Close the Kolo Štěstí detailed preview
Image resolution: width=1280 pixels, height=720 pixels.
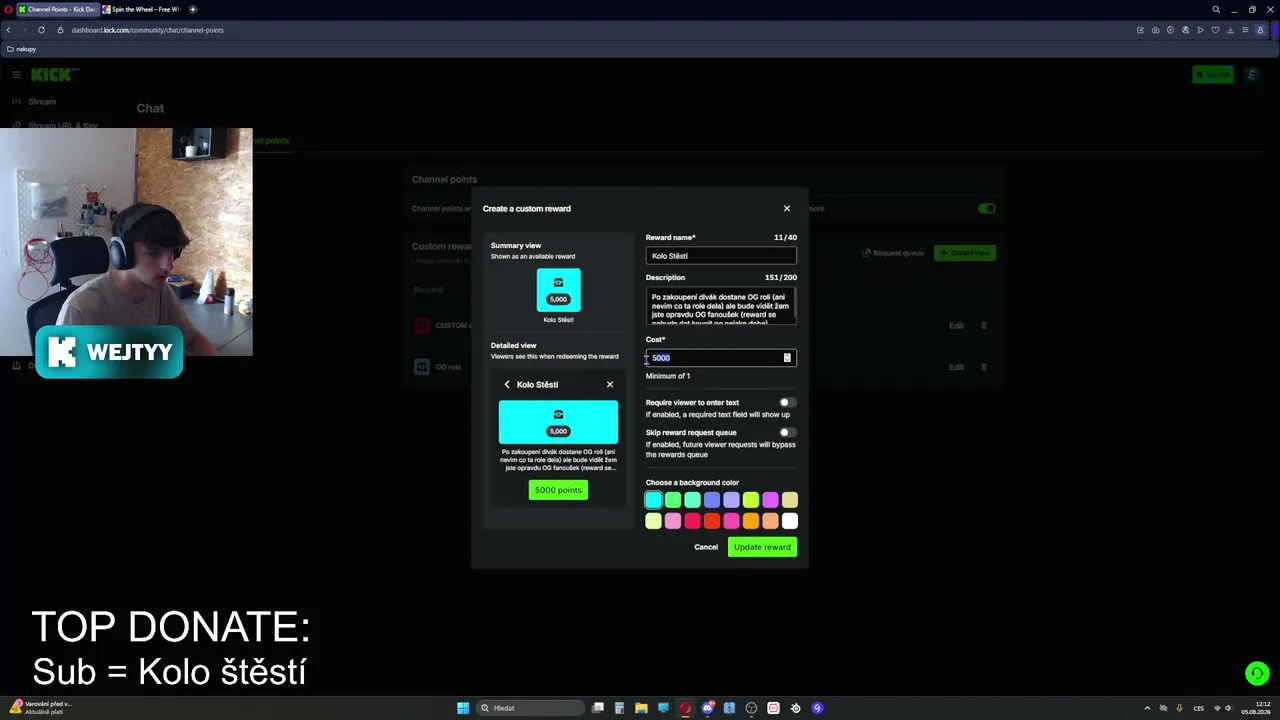[x=610, y=384]
